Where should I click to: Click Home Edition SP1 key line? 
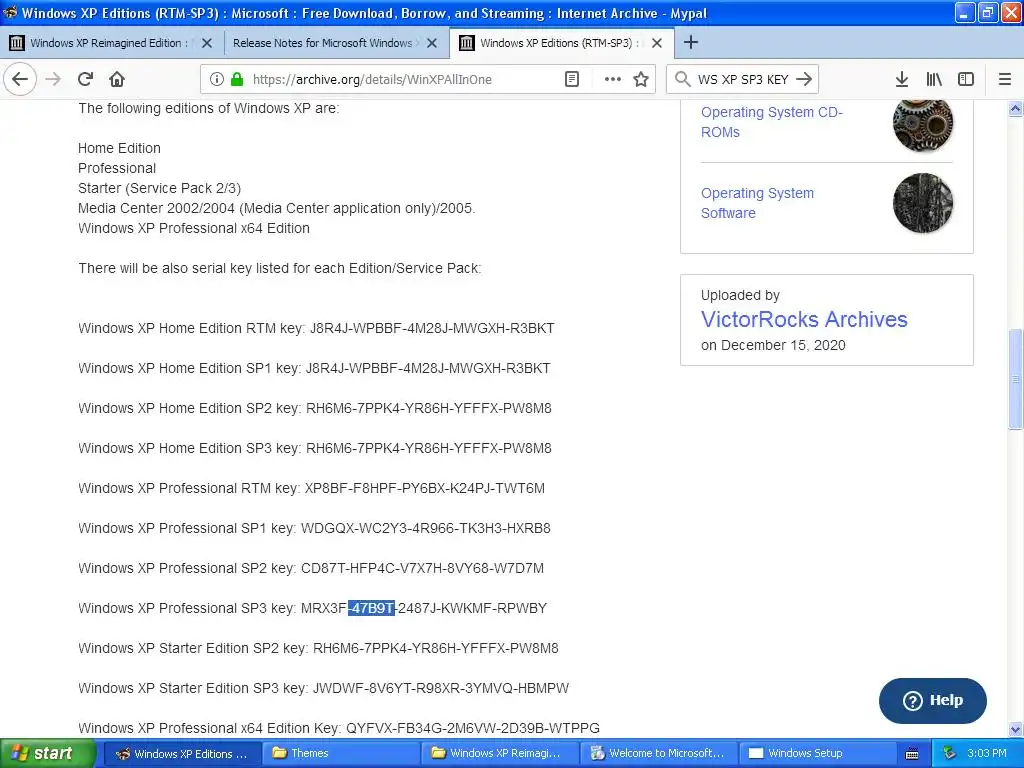point(314,368)
